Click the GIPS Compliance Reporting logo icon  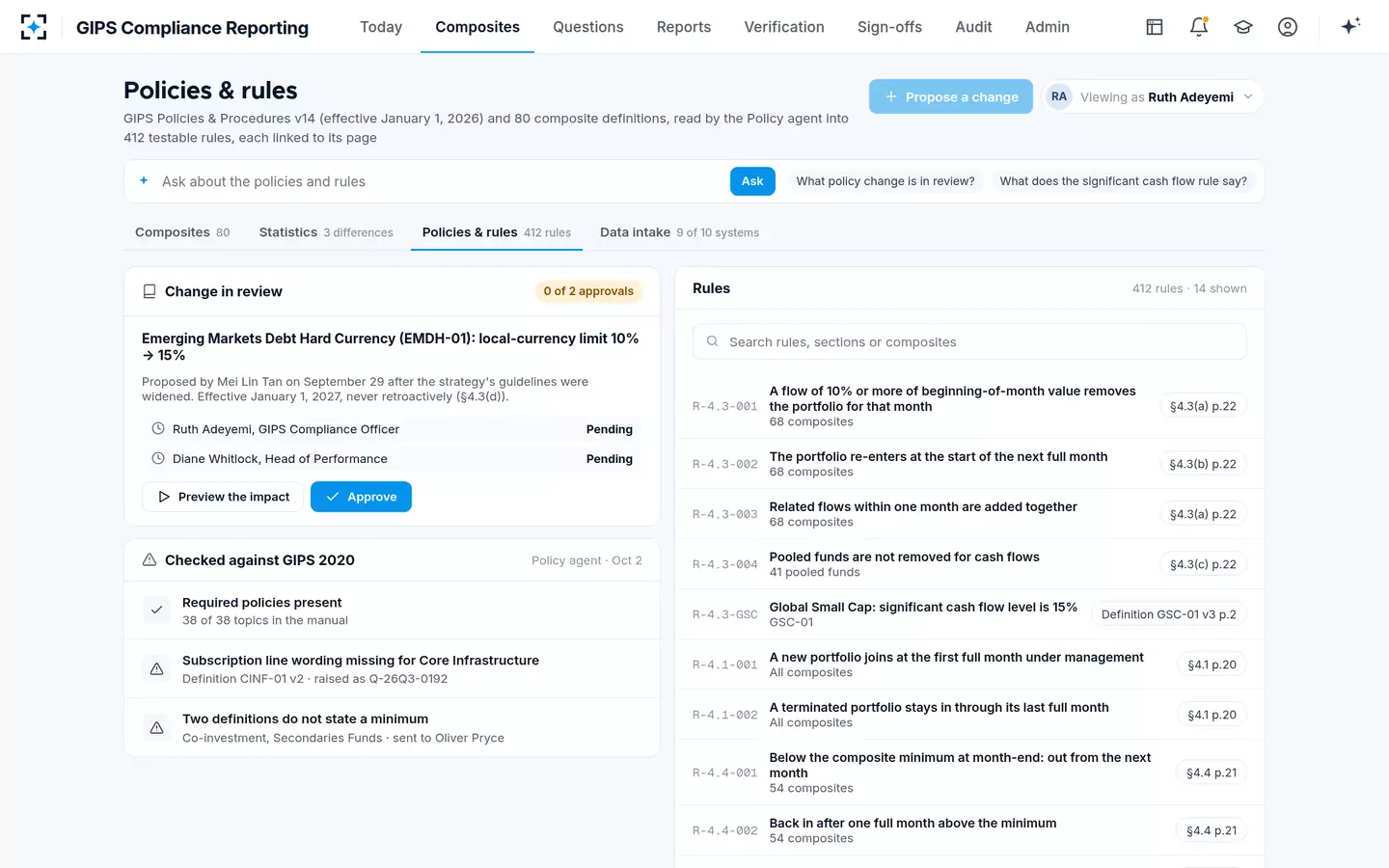pos(34,27)
